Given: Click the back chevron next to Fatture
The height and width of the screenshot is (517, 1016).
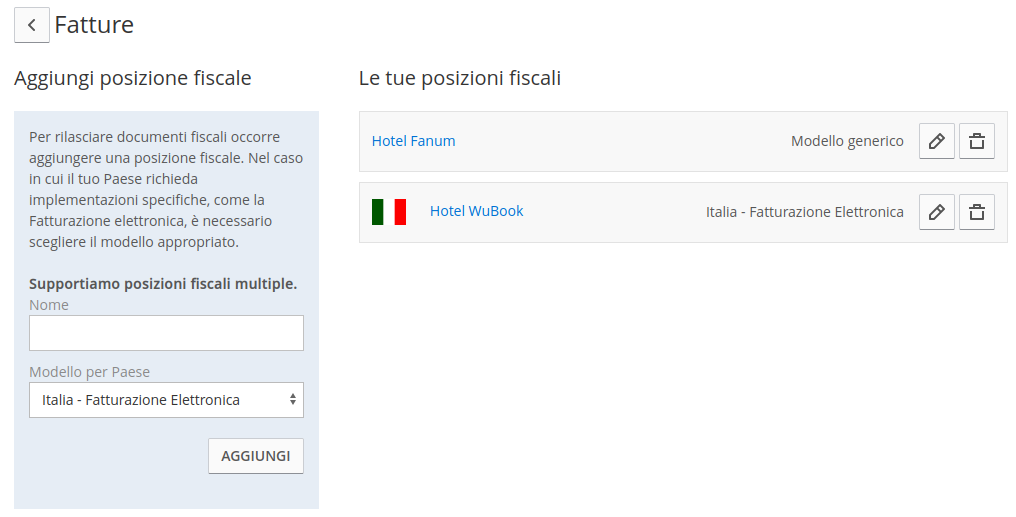Looking at the screenshot, I should pos(32,25).
